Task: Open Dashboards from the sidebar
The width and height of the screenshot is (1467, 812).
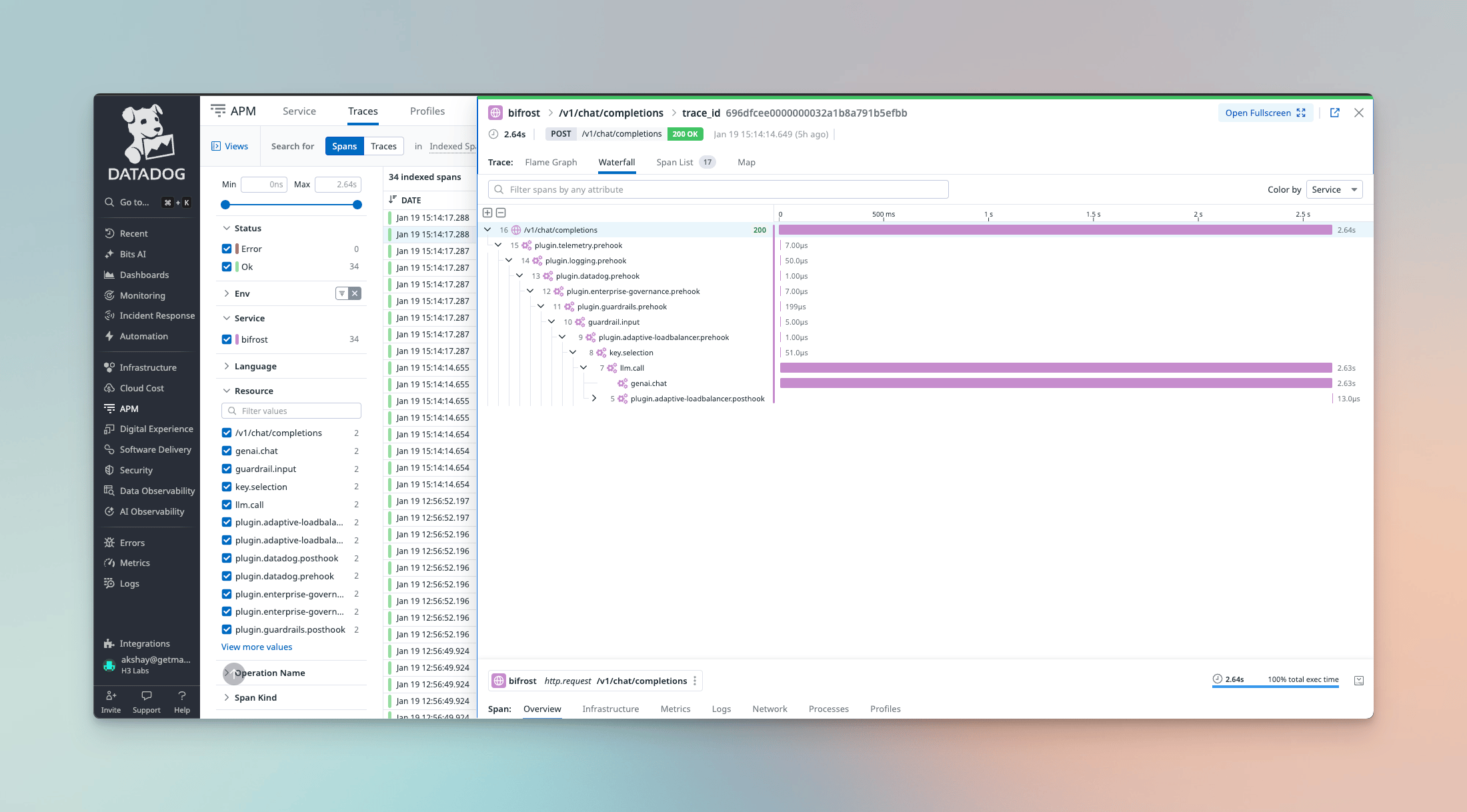Action: pos(144,275)
